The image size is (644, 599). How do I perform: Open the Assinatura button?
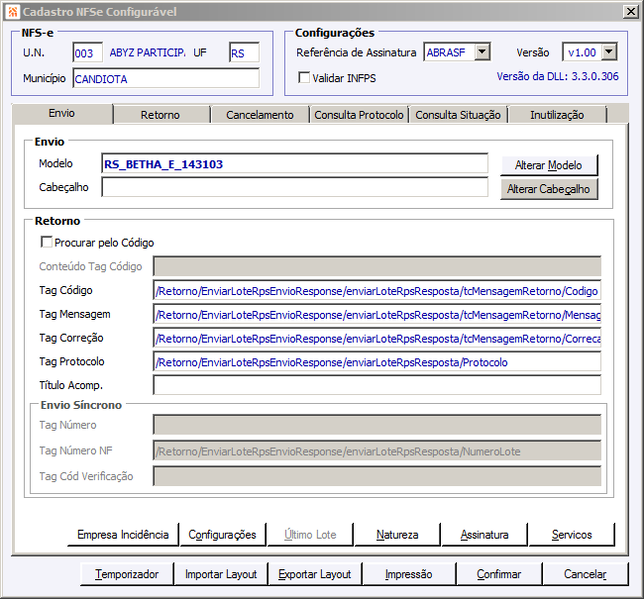tap(484, 534)
